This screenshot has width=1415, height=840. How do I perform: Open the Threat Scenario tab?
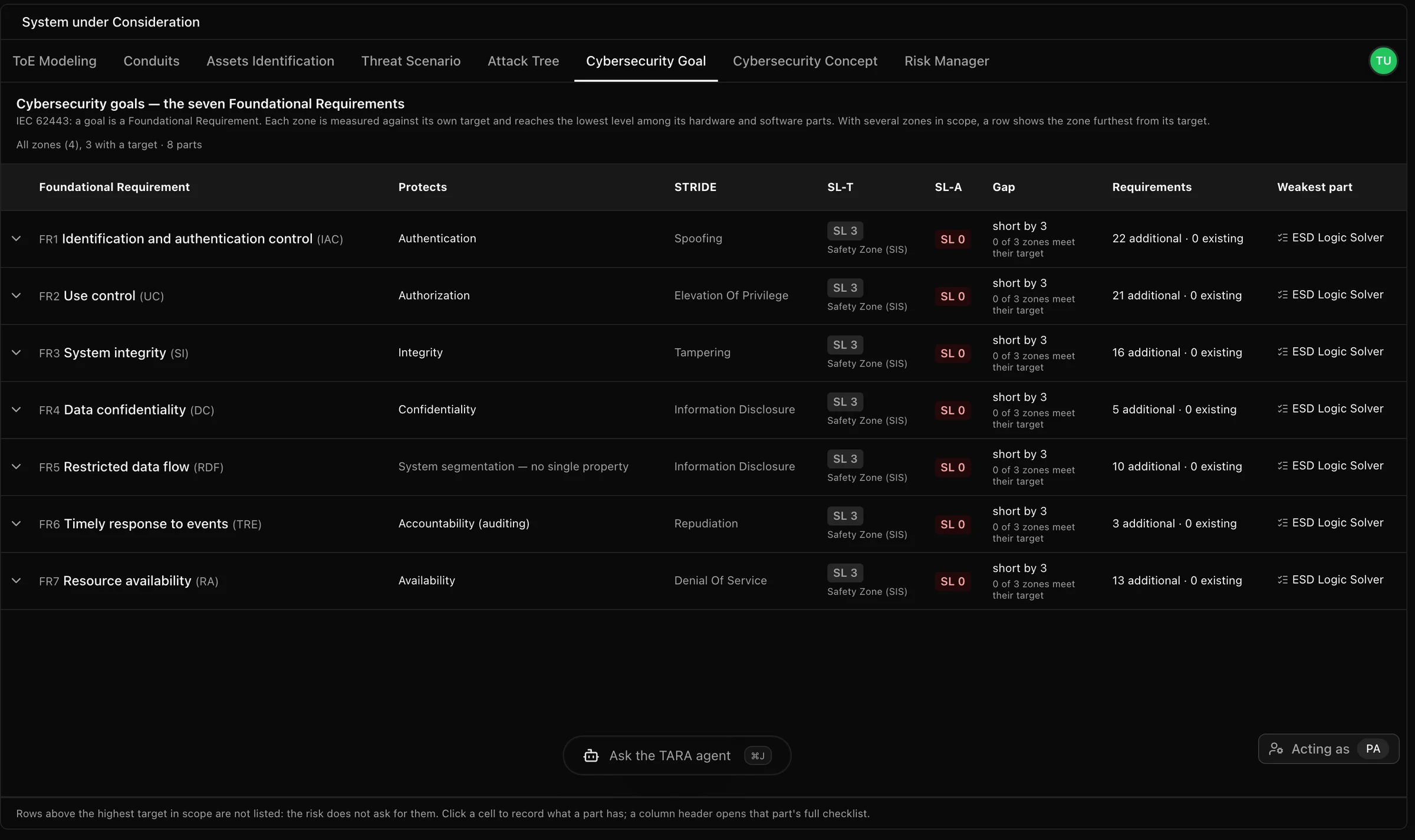[410, 61]
